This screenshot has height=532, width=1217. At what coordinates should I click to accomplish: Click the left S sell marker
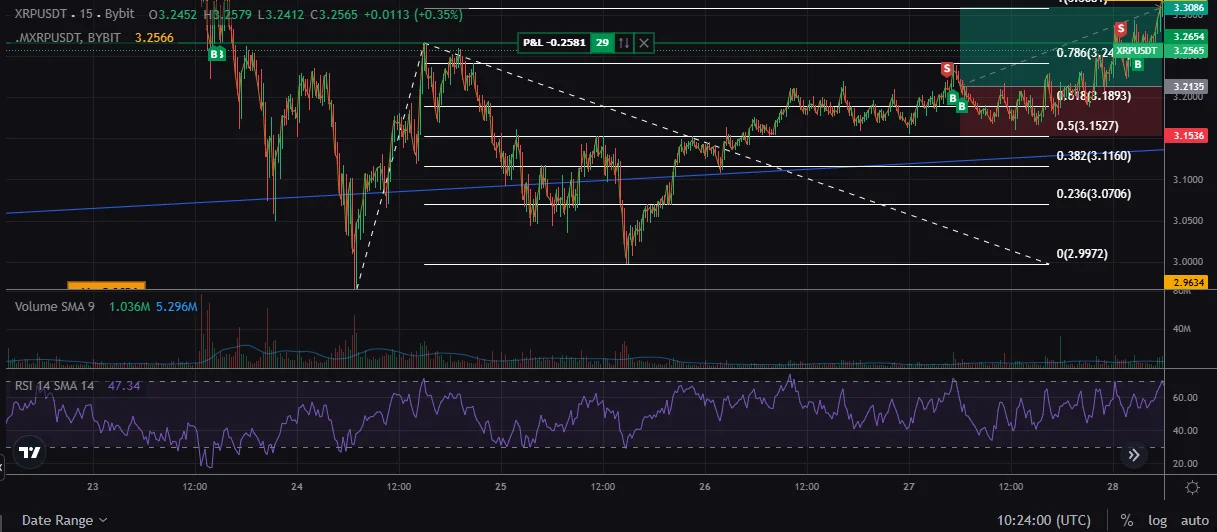(946, 69)
